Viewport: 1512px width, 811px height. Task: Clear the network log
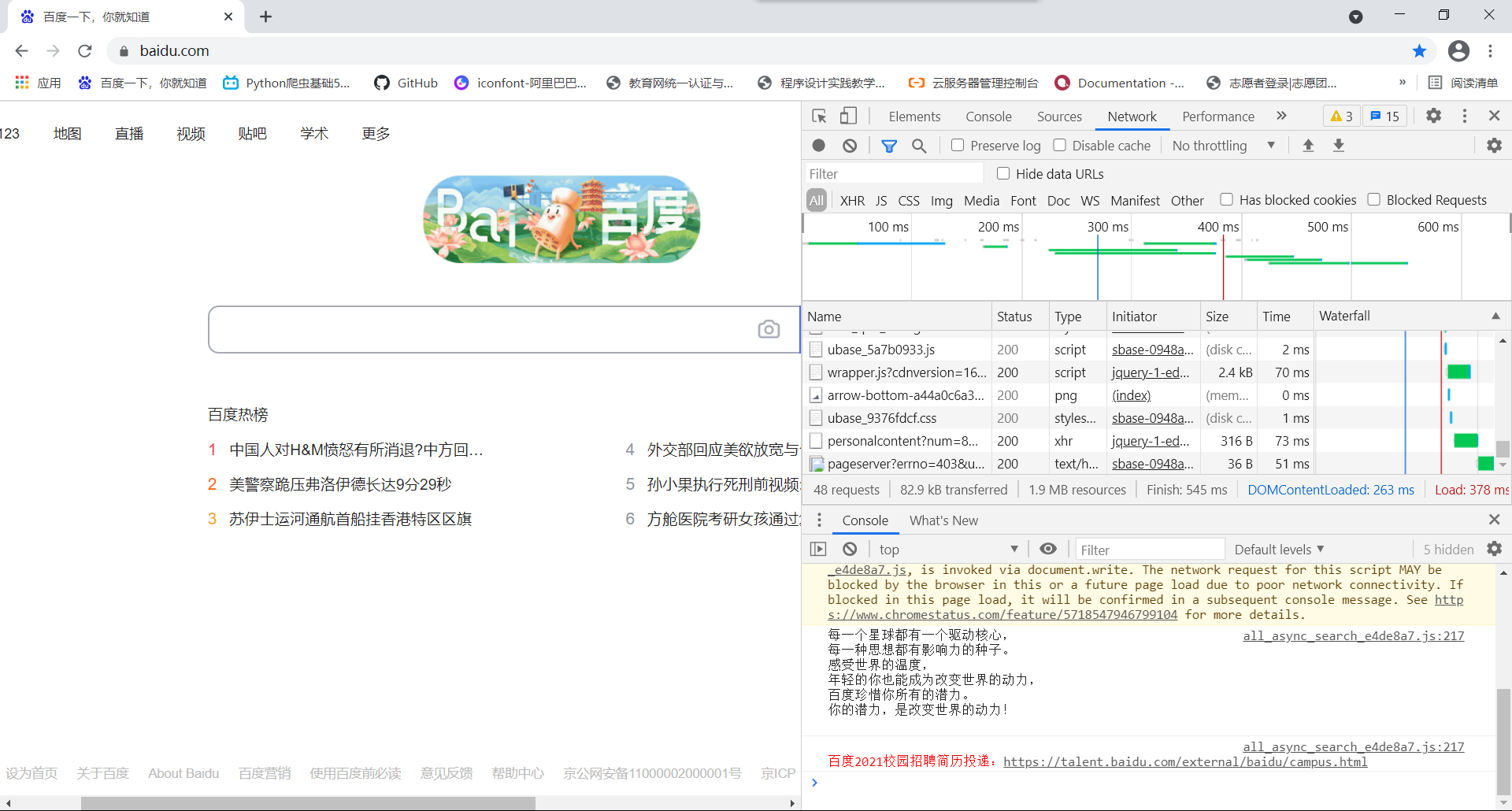click(850, 146)
